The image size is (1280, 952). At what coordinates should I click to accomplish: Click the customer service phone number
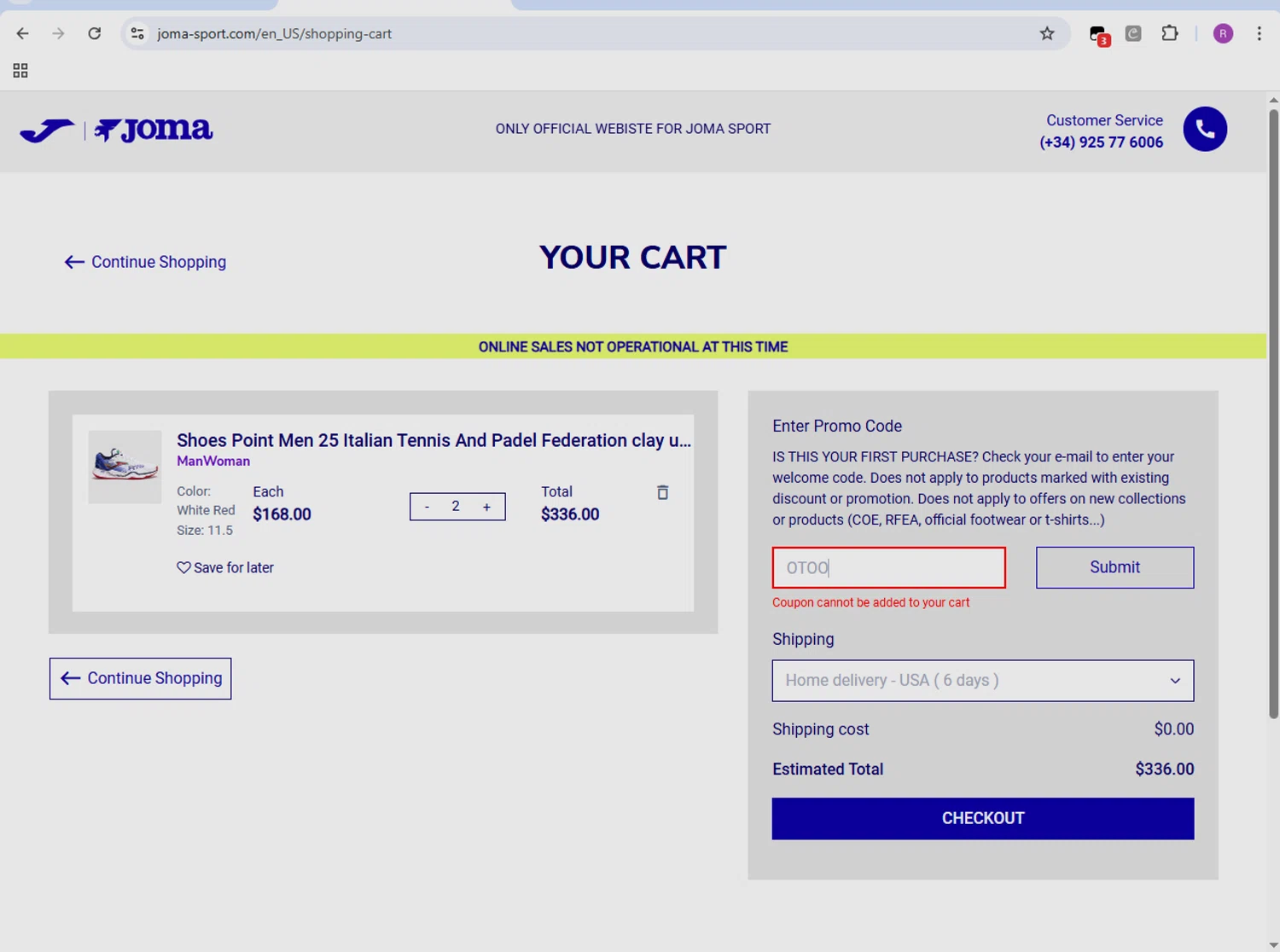[1101, 142]
